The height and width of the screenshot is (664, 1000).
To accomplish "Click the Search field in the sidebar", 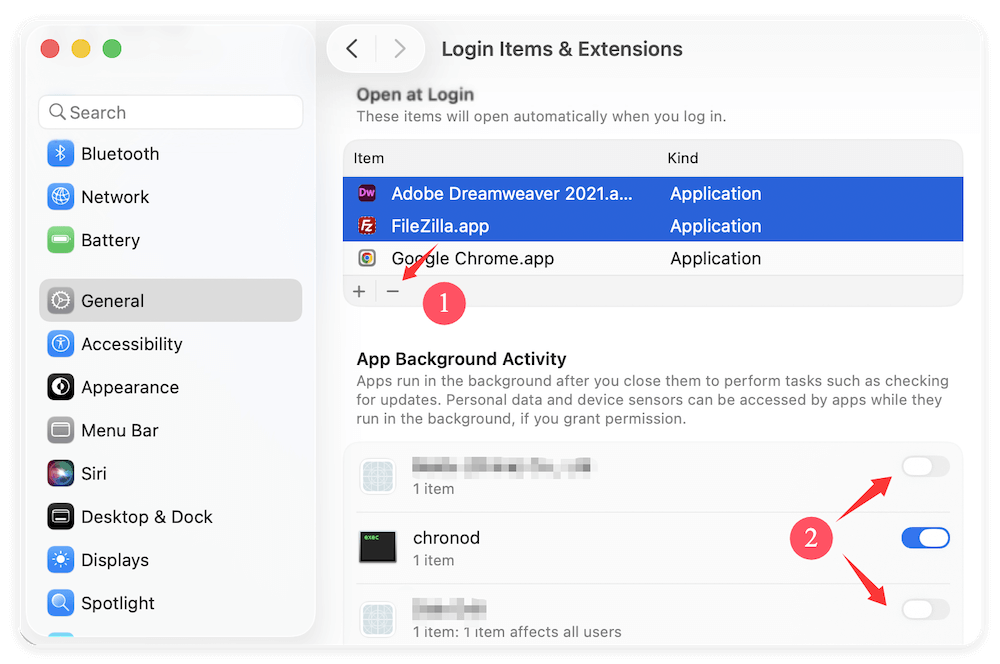I will pyautogui.click(x=170, y=111).
